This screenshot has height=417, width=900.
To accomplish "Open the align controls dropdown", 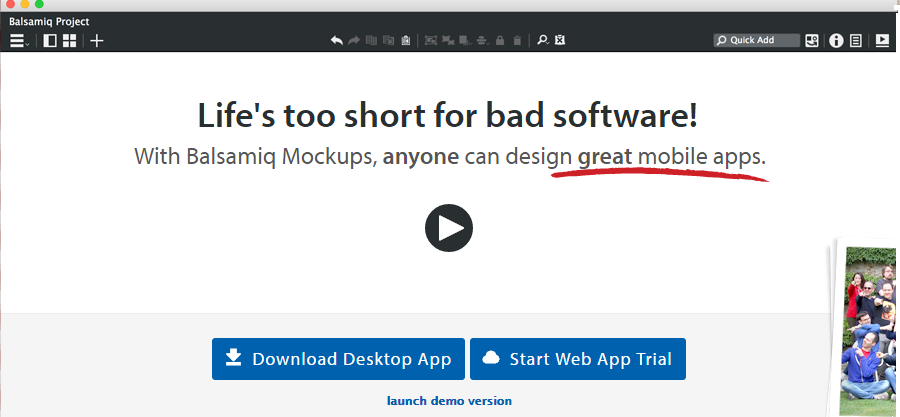I will coord(483,40).
